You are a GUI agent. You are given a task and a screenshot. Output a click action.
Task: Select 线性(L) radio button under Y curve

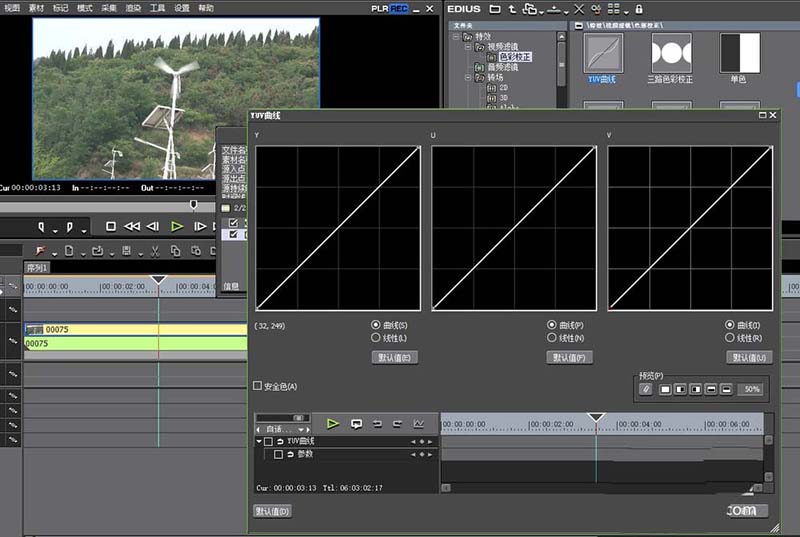[x=376, y=338]
